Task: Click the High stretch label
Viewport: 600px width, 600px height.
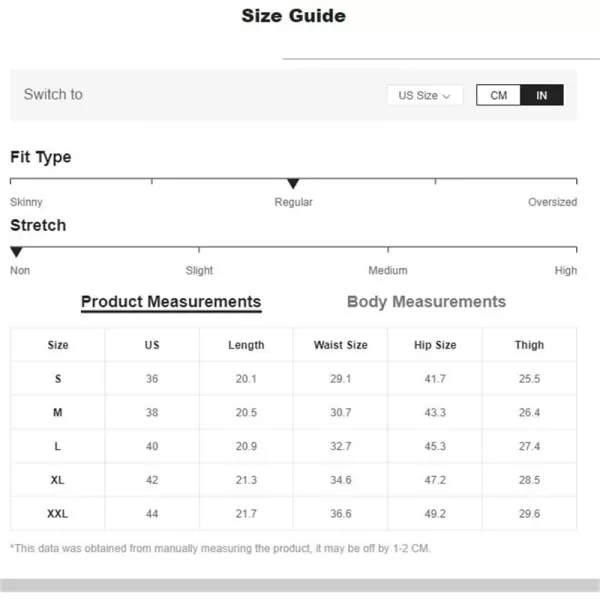Action: tap(566, 270)
